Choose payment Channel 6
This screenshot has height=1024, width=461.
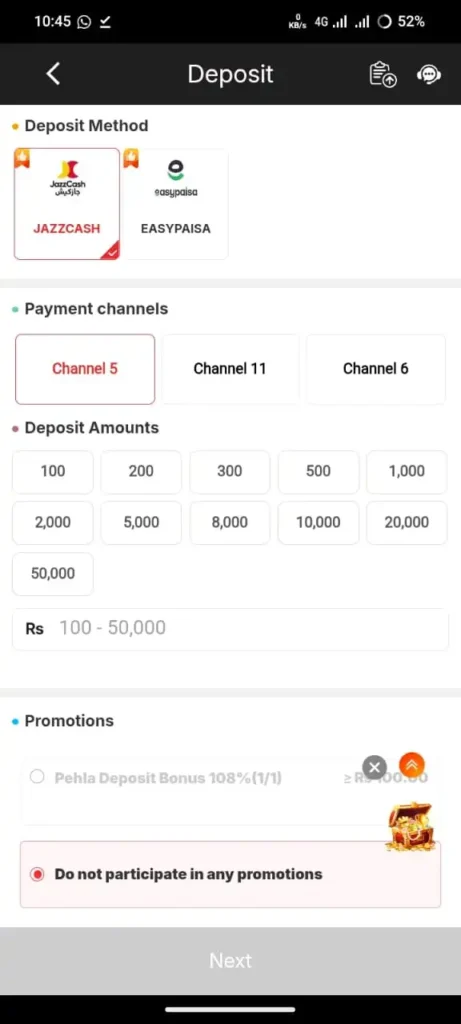pyautogui.click(x=376, y=369)
